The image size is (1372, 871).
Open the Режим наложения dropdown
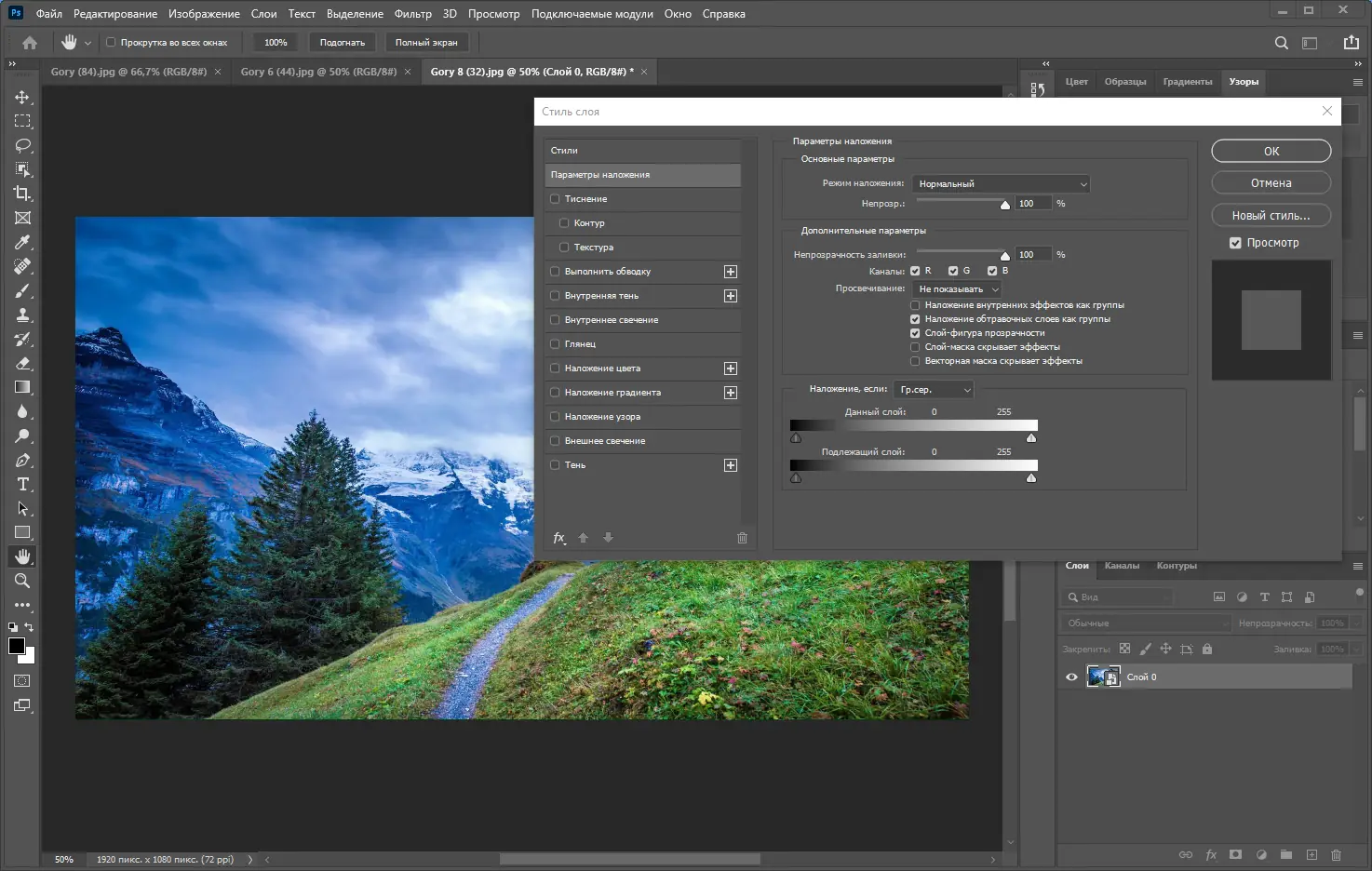click(x=1001, y=184)
